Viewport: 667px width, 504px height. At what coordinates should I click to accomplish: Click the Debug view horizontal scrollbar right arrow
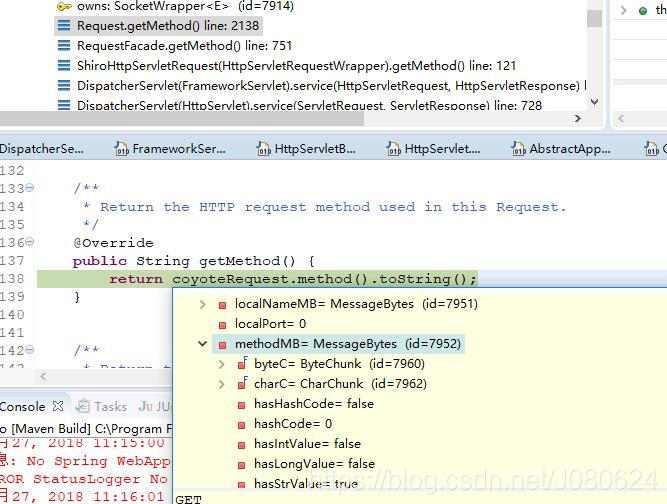[x=577, y=118]
